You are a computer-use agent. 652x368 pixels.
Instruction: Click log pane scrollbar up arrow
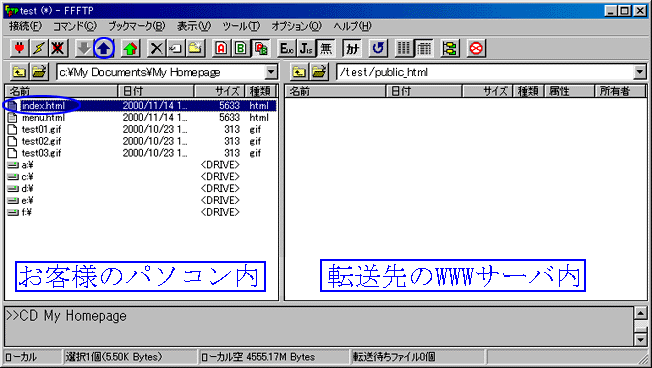point(640,313)
